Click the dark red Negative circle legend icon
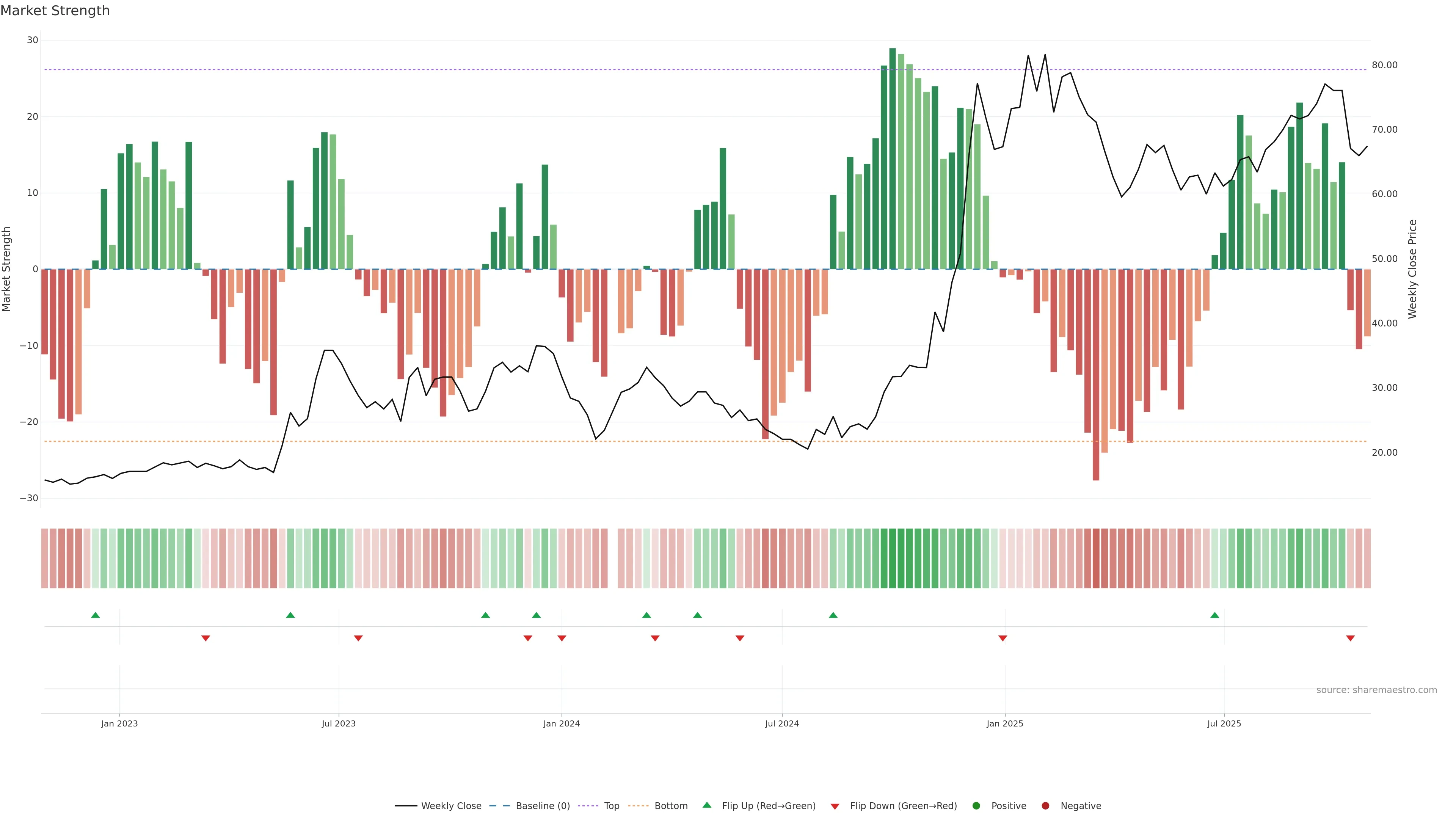Viewport: 1456px width, 819px height. (1045, 806)
